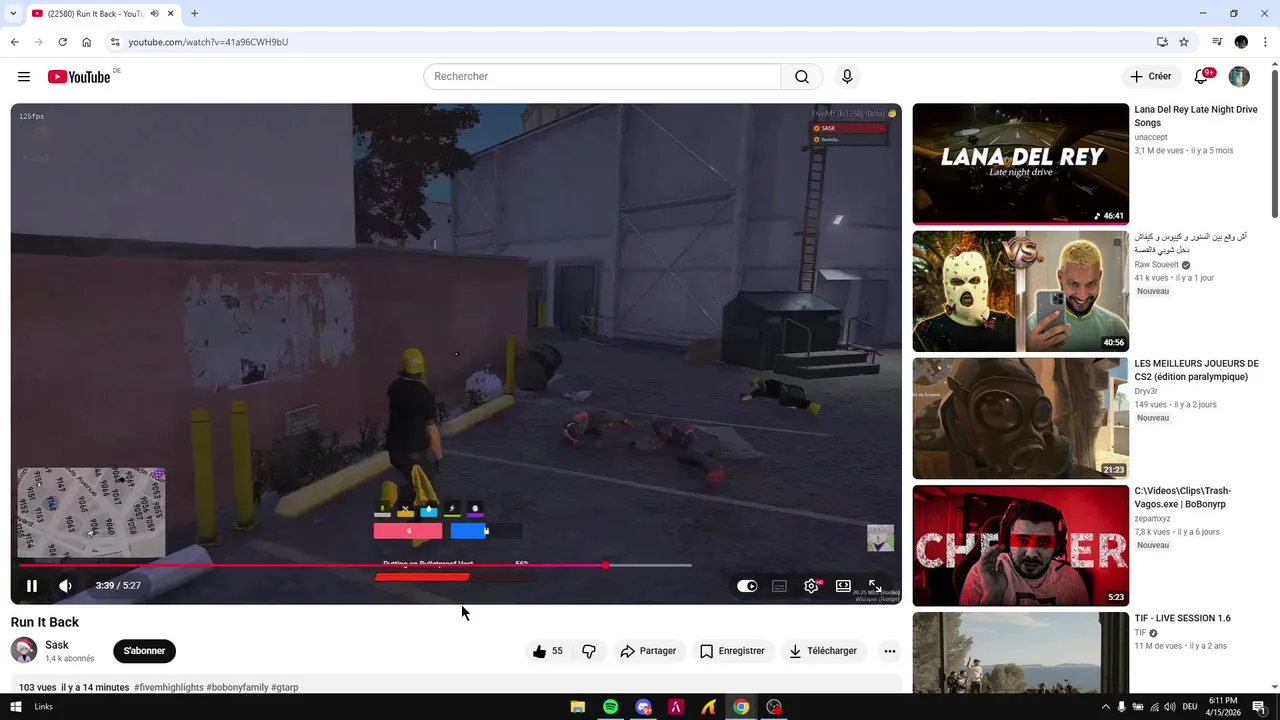Screen dimensions: 1280x720
Task: Click the Télécharger button
Action: pos(823,651)
